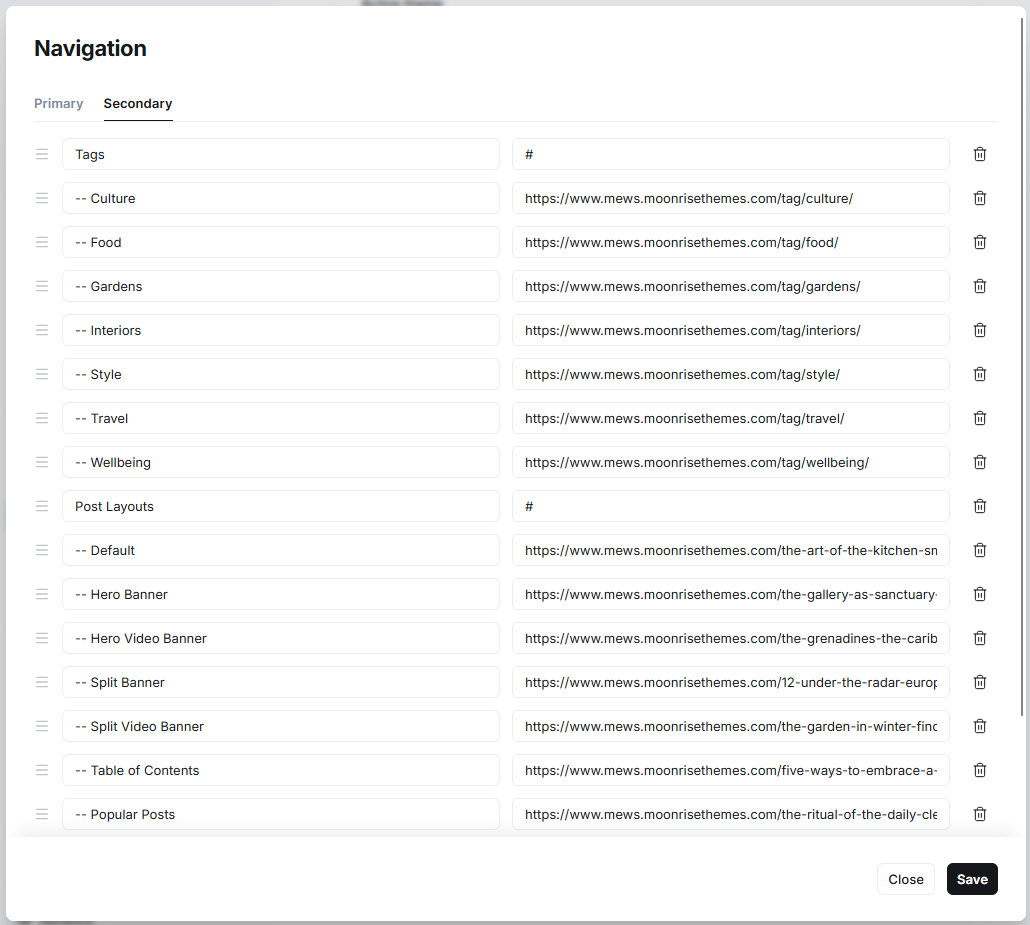The width and height of the screenshot is (1030, 925).
Task: Click trash icon for Culture row
Action: pos(979,198)
